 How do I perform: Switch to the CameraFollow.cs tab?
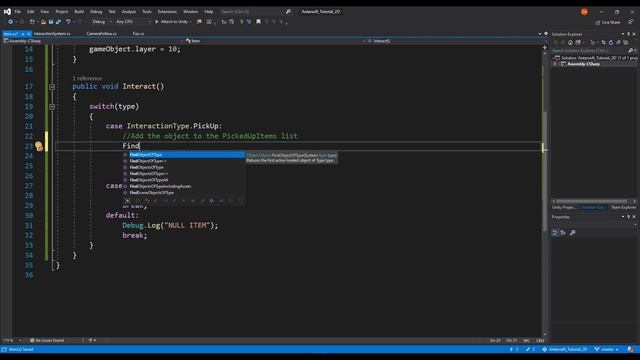coord(102,33)
